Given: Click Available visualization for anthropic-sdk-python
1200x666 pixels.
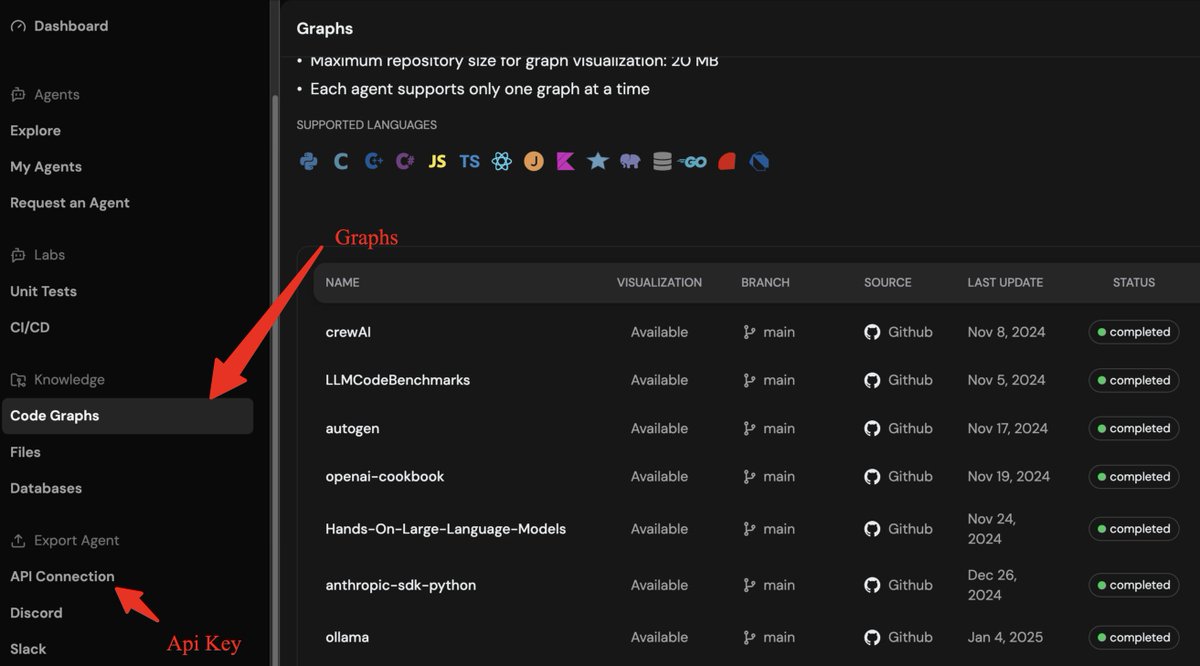Looking at the screenshot, I should [x=659, y=585].
